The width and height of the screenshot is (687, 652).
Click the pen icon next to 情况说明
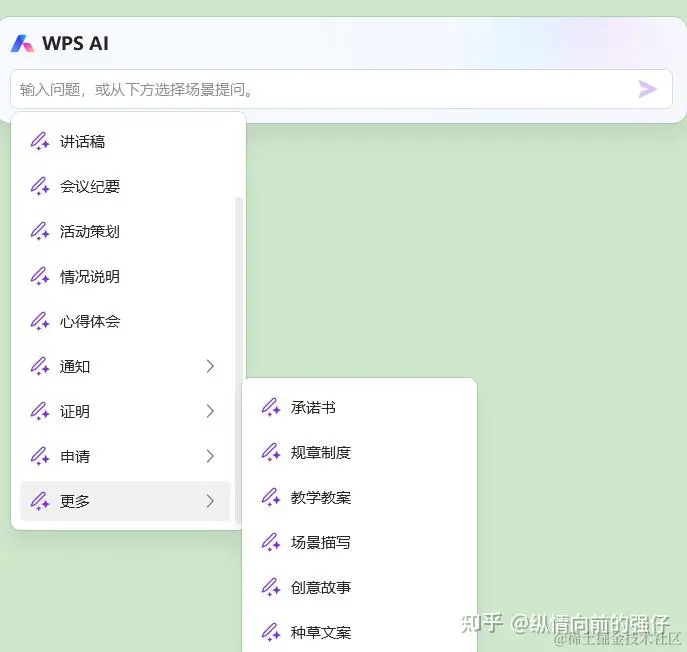tap(40, 276)
